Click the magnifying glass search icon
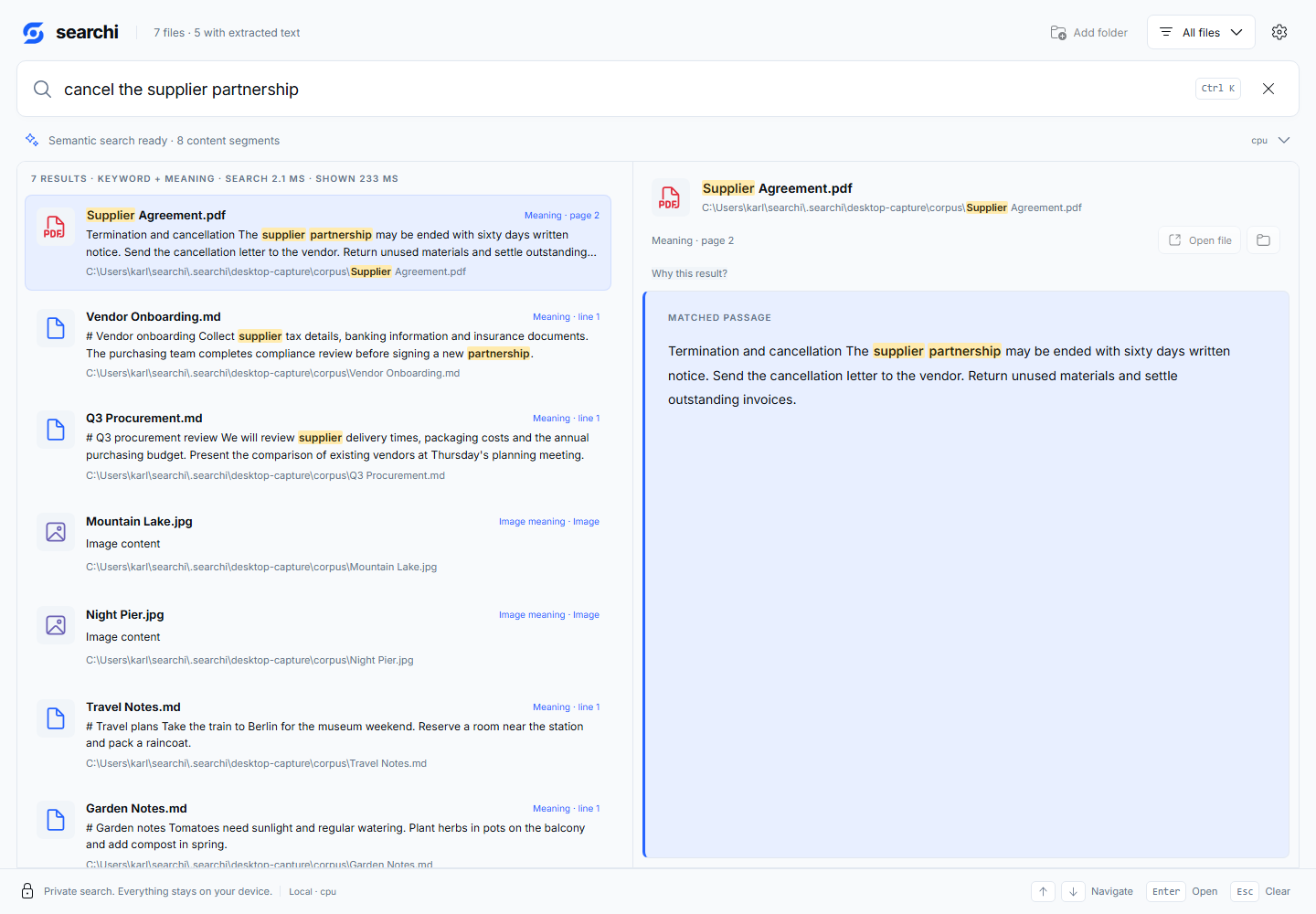This screenshot has height=914, width=1316. [x=42, y=89]
